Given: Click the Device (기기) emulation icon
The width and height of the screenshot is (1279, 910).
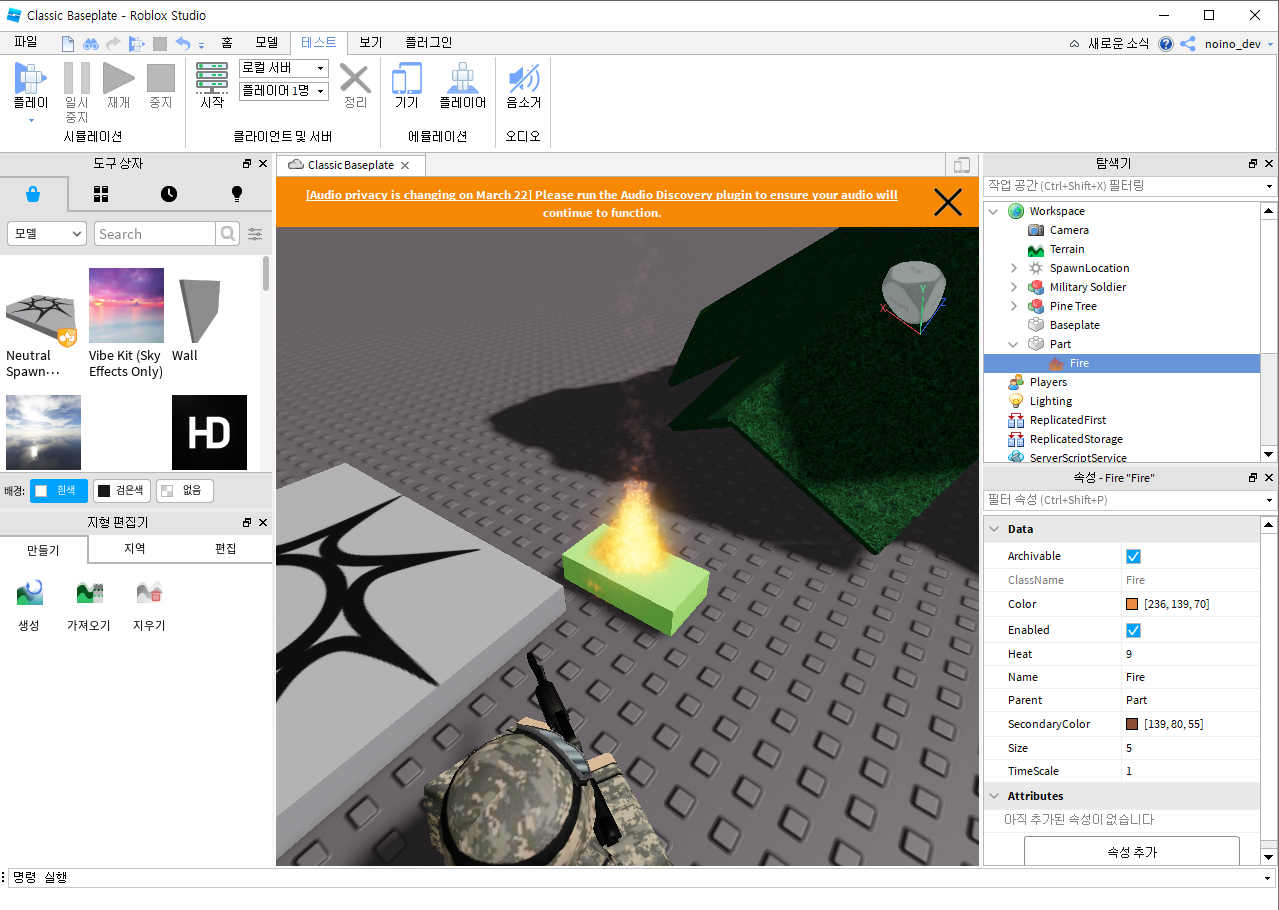Looking at the screenshot, I should 406,78.
